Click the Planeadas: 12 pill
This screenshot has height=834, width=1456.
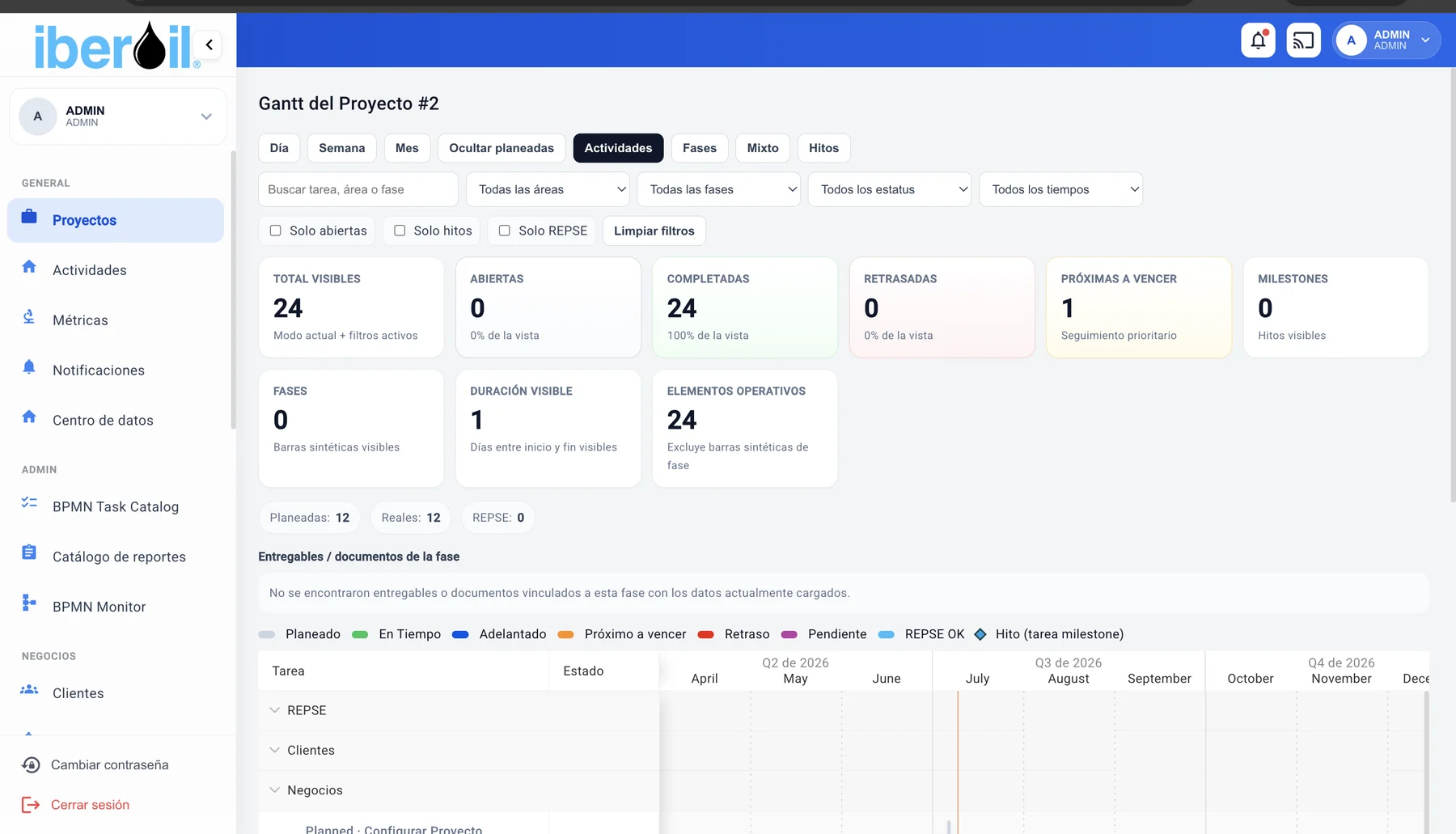[x=310, y=518]
